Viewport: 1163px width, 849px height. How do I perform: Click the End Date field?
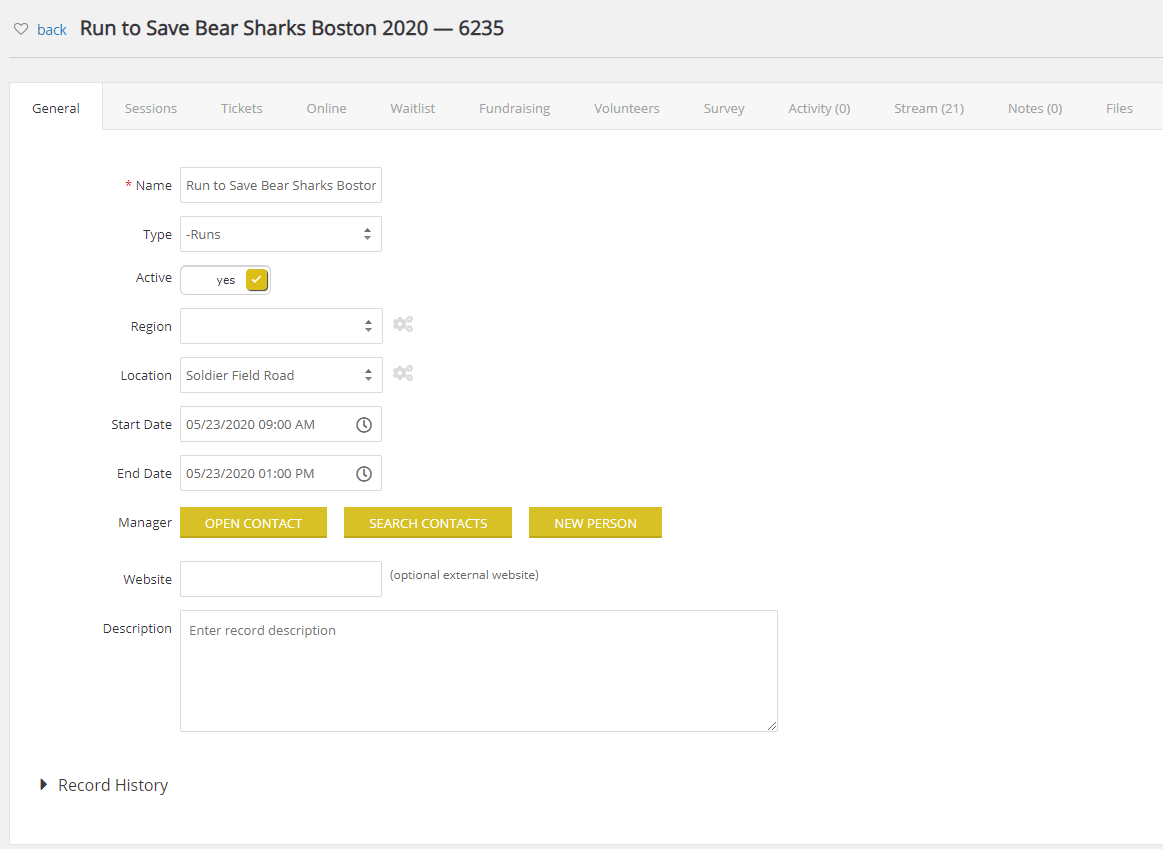[x=281, y=473]
